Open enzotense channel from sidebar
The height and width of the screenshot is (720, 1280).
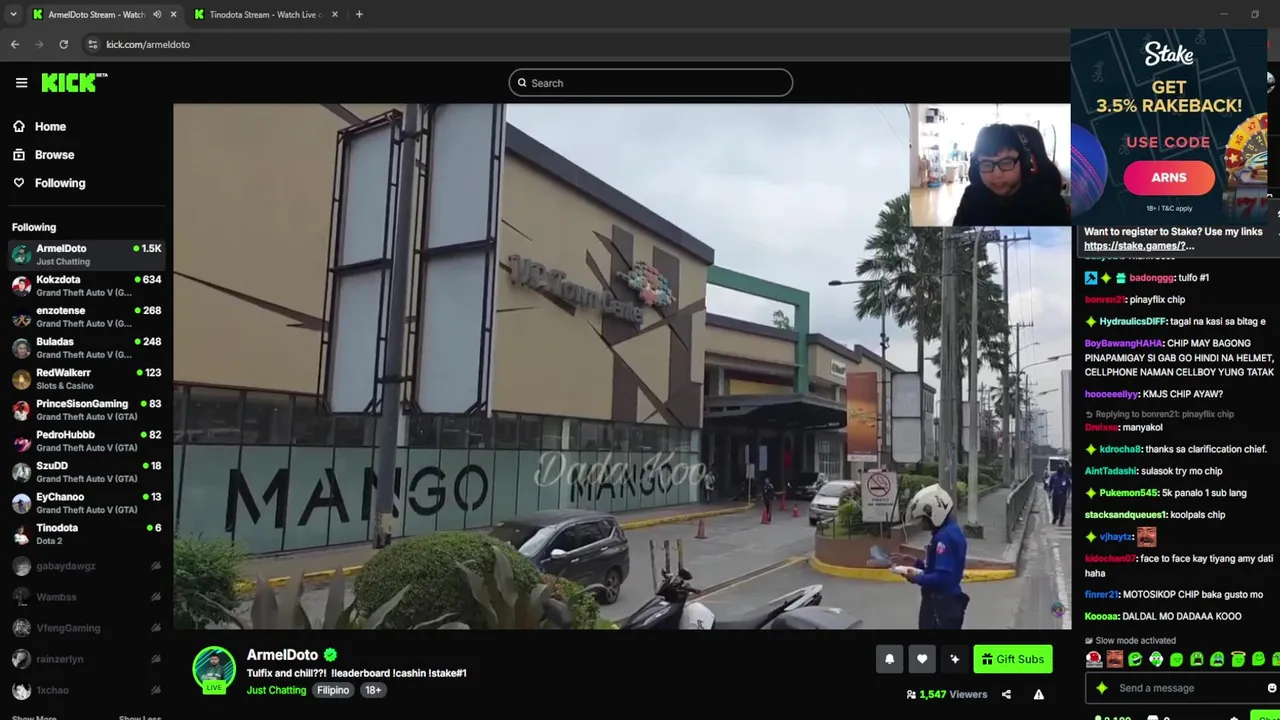(x=86, y=316)
